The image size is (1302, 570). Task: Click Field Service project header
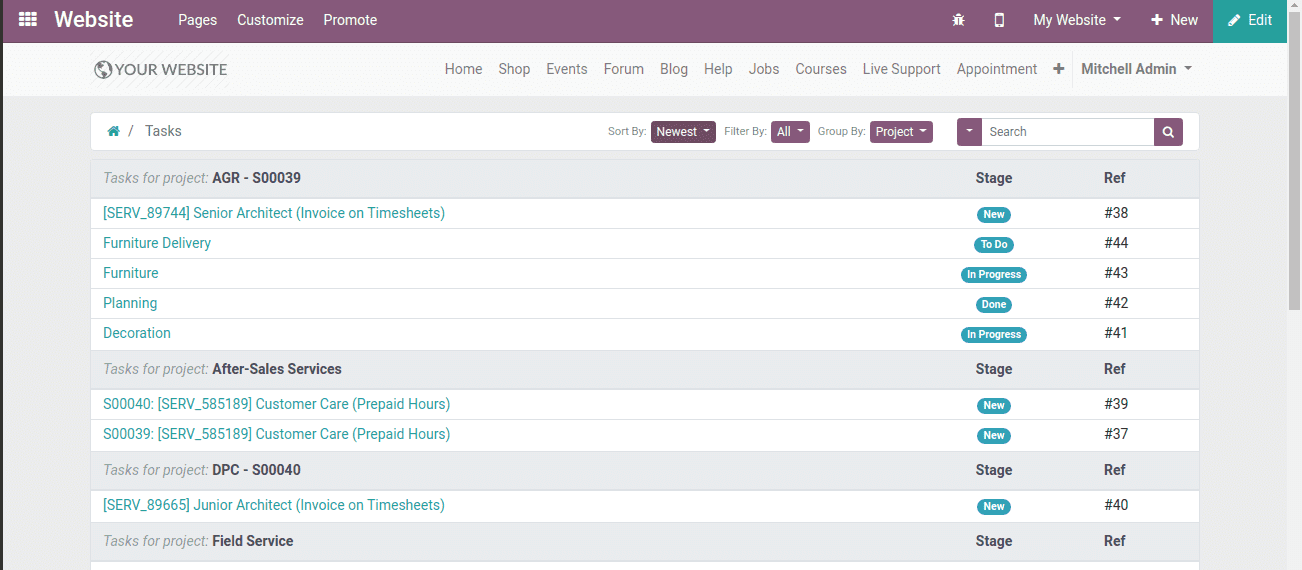pyautogui.click(x=253, y=541)
